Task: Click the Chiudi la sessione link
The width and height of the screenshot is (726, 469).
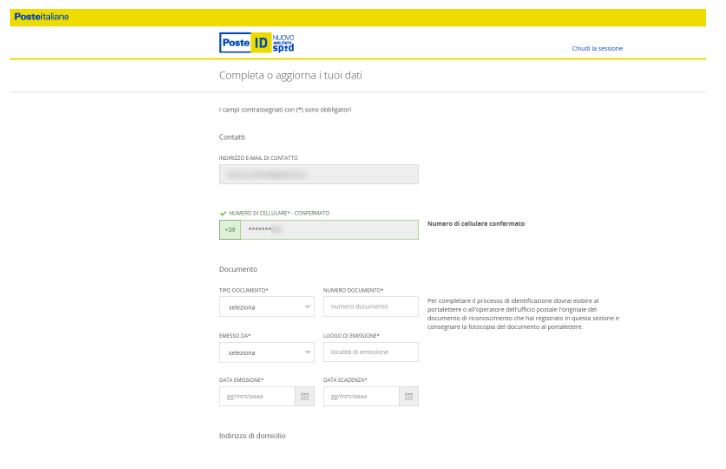Action: coord(596,48)
